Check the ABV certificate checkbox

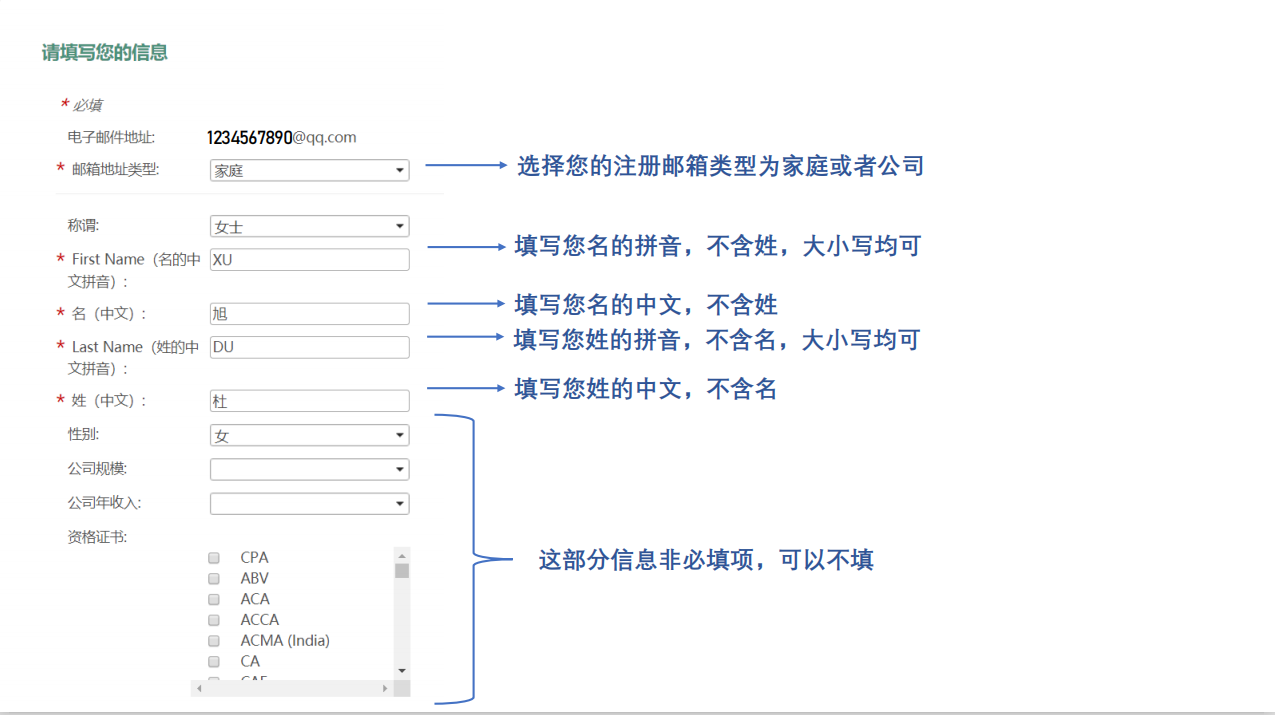[x=213, y=578]
